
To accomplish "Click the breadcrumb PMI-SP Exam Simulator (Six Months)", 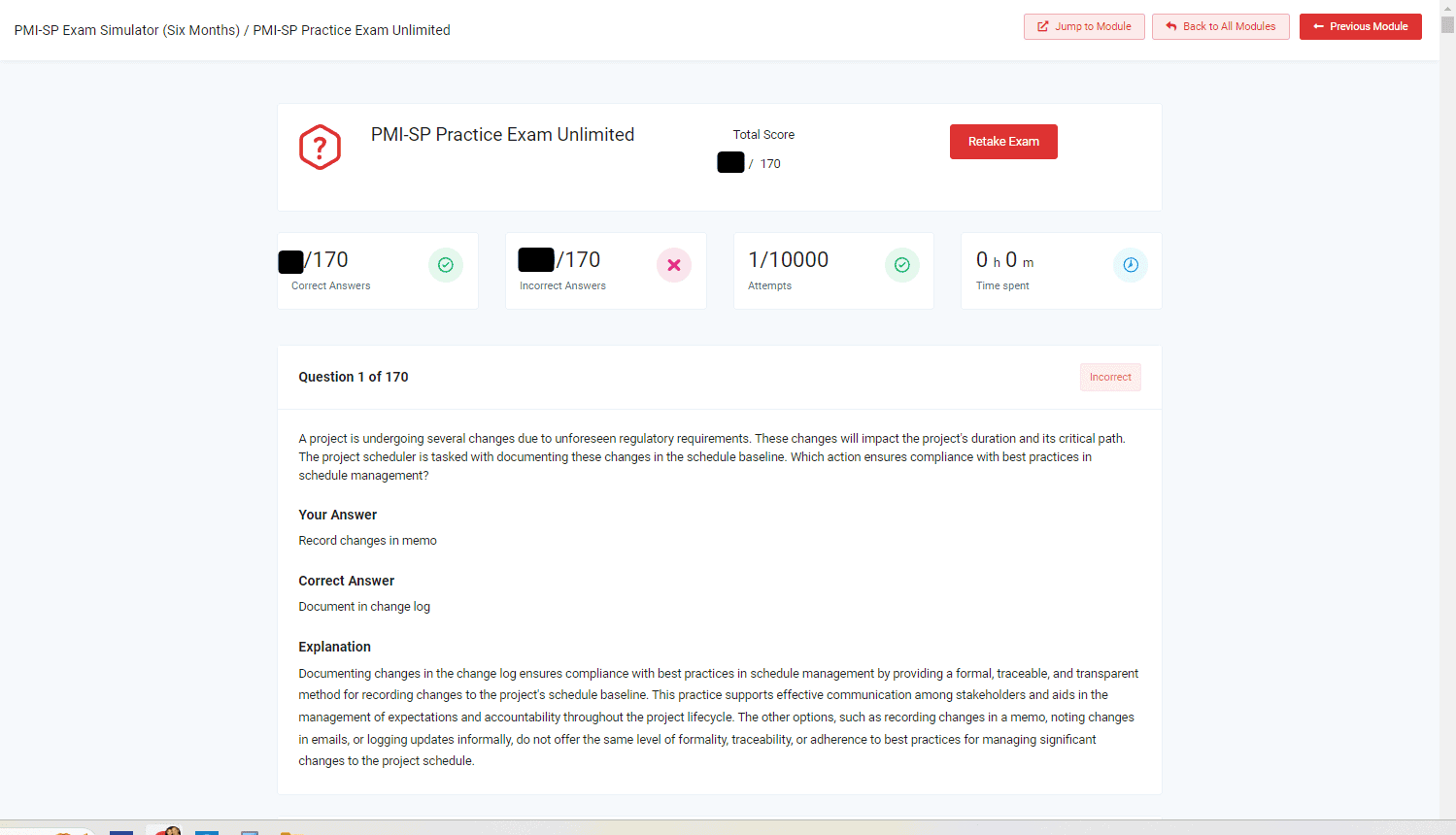I will (x=127, y=30).
